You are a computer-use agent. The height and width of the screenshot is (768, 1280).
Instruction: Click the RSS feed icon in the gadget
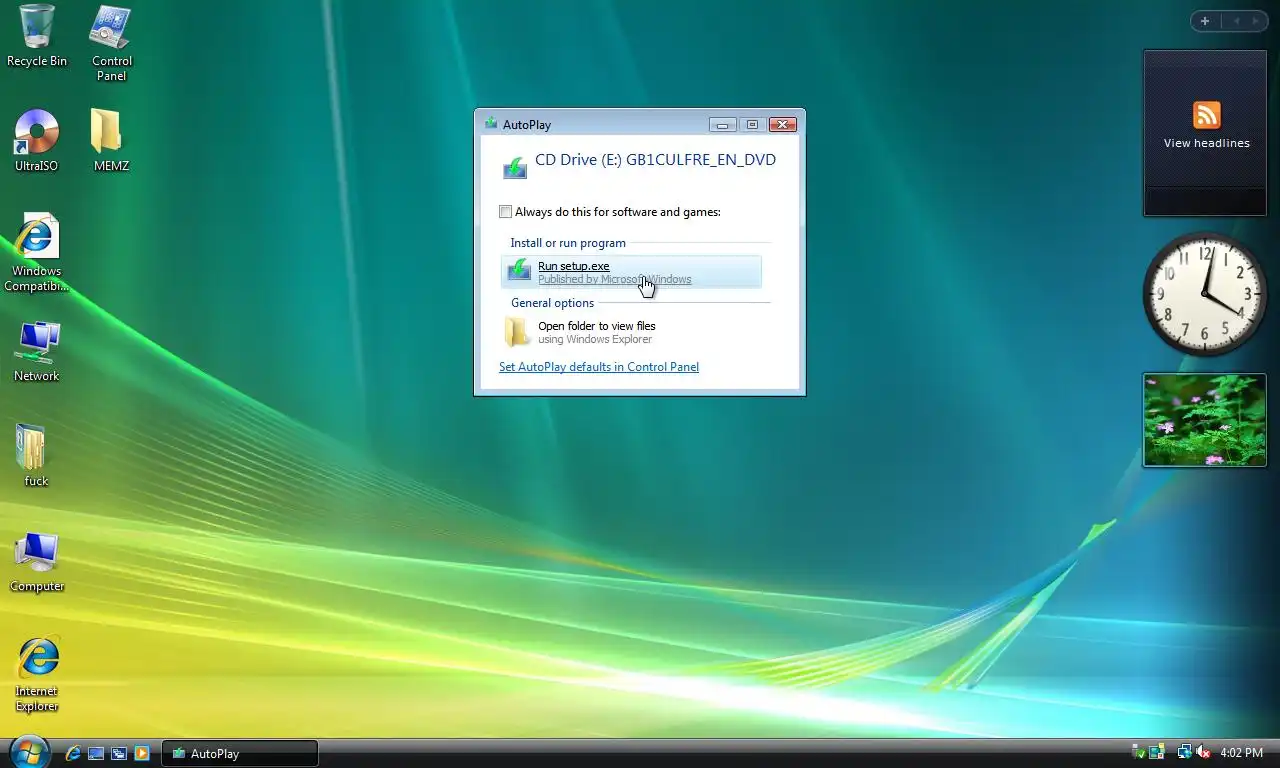pos(1206,115)
